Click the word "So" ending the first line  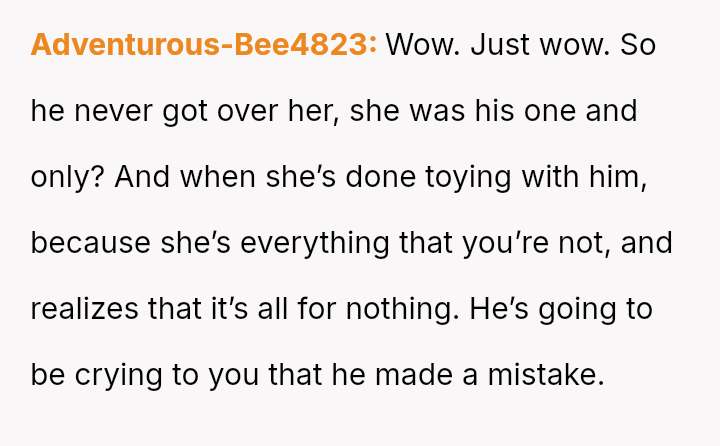pyautogui.click(x=637, y=45)
